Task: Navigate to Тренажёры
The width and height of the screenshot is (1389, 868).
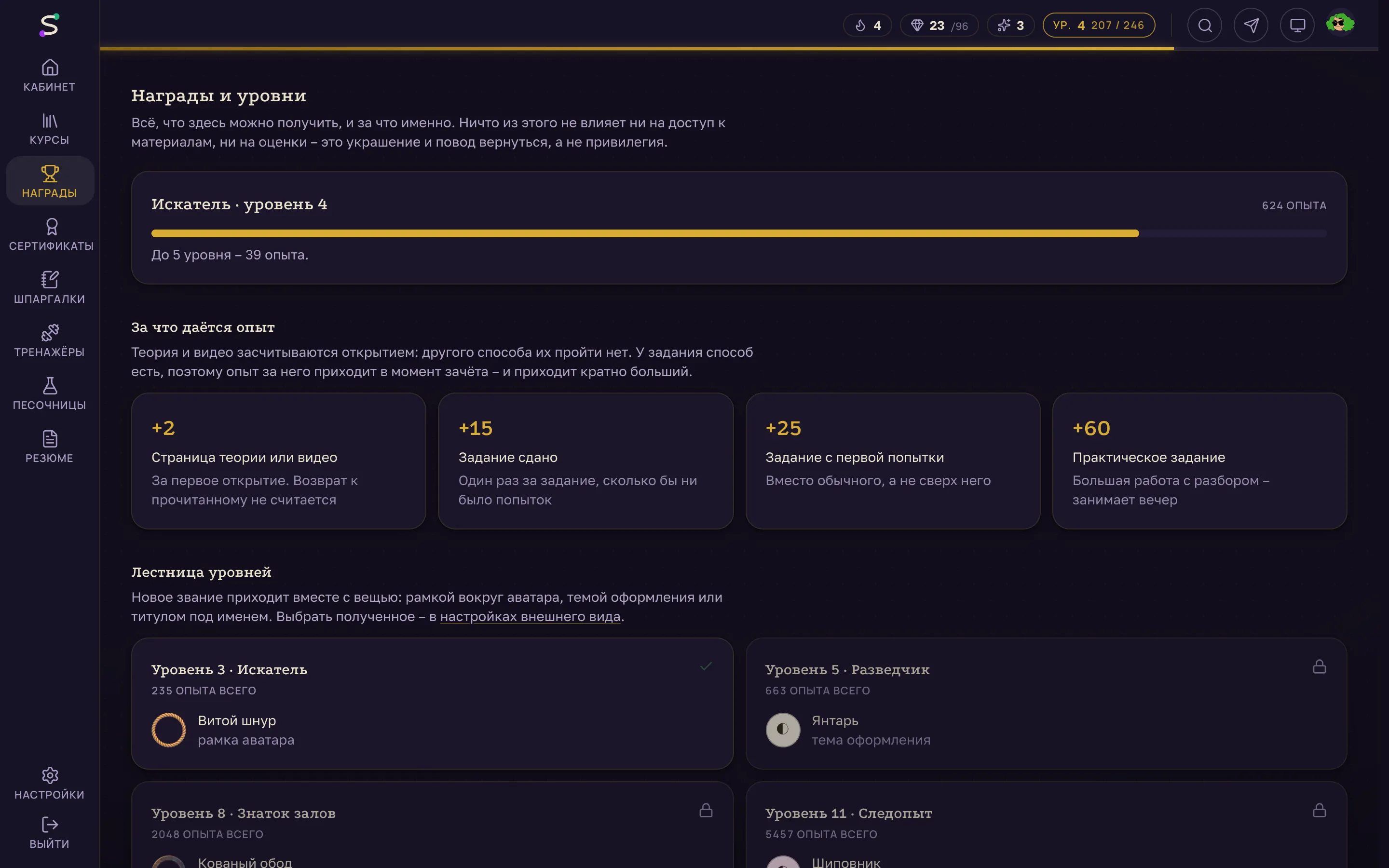Action: point(49,340)
